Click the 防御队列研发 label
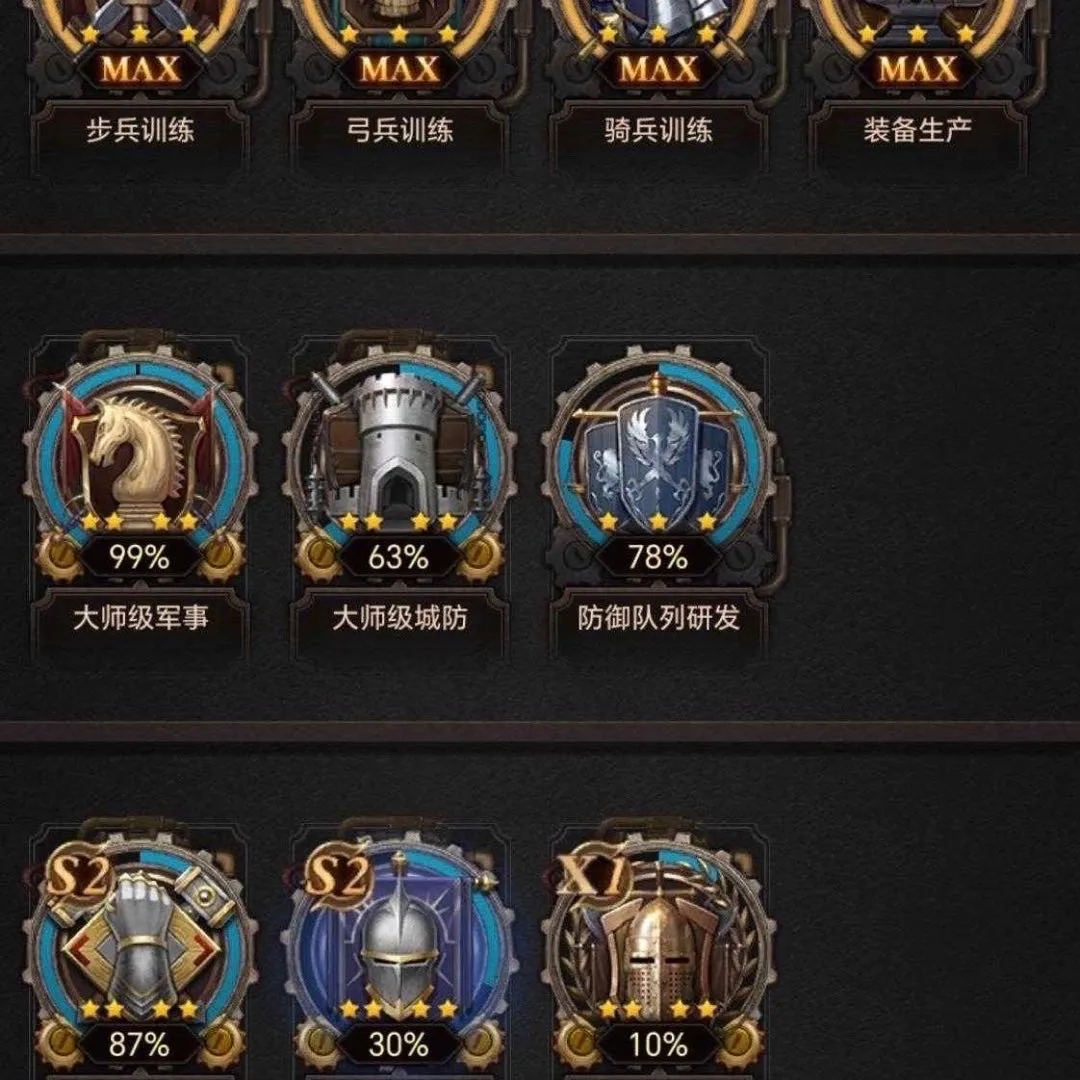1080x1080 pixels. [658, 618]
